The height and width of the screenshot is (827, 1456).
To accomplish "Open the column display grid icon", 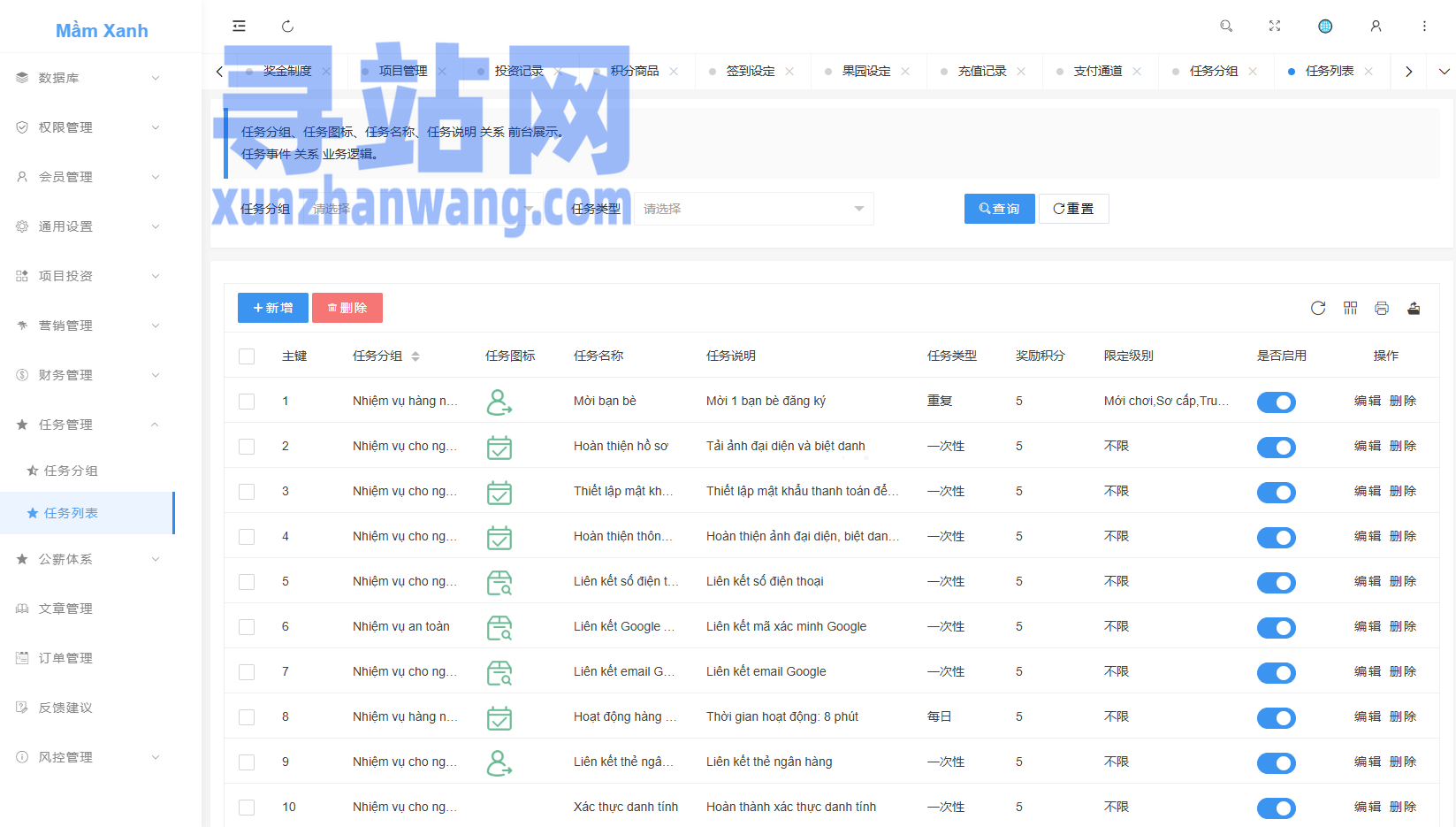I will point(1350,308).
